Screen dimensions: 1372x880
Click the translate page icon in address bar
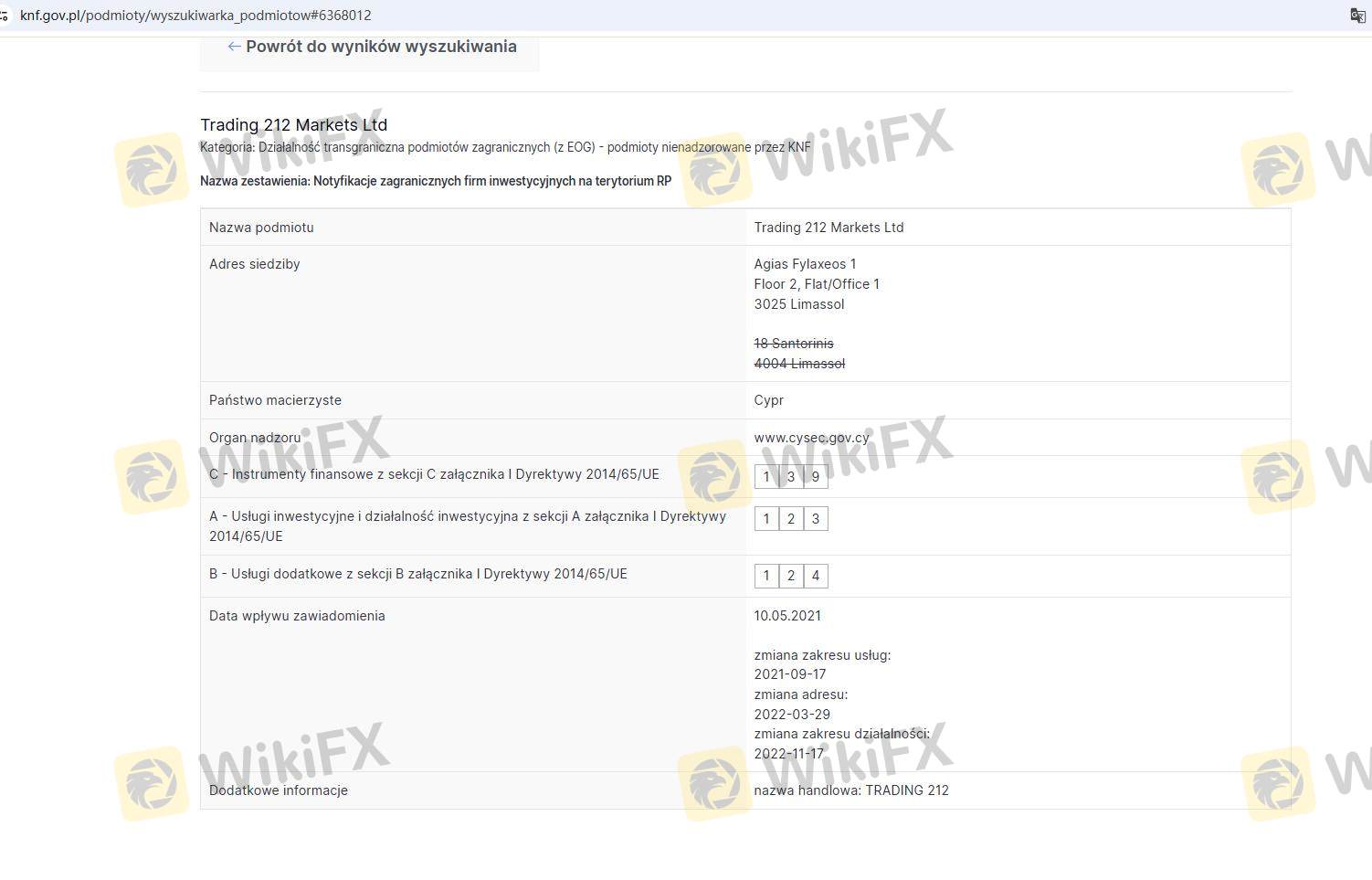click(1357, 16)
